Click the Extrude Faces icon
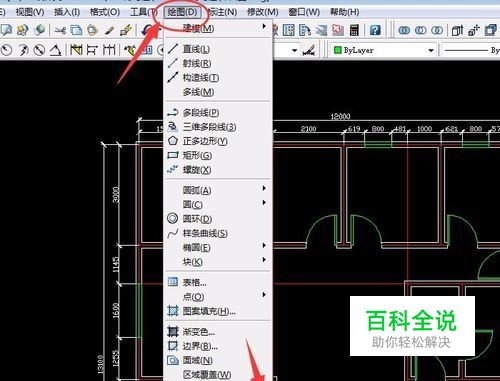The width and height of the screenshot is (500, 381). (457, 30)
